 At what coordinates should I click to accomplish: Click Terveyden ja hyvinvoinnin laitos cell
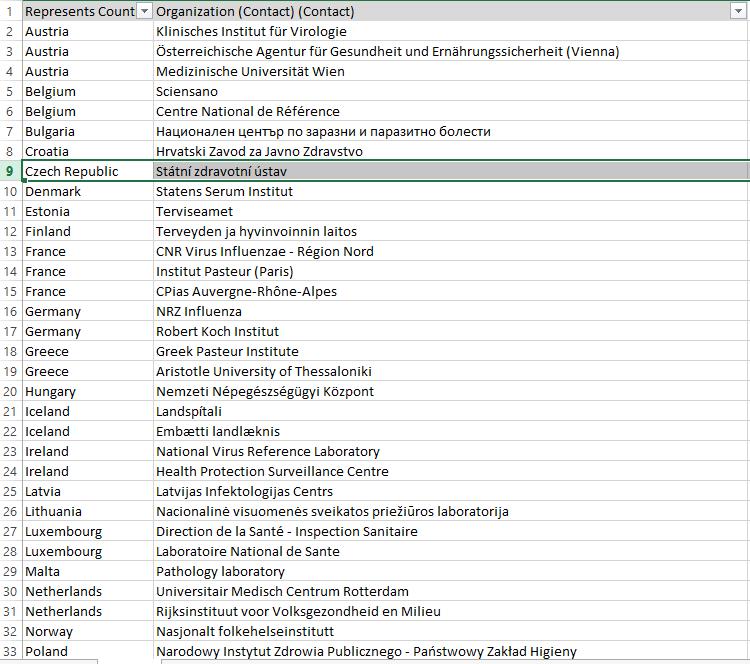(451, 232)
